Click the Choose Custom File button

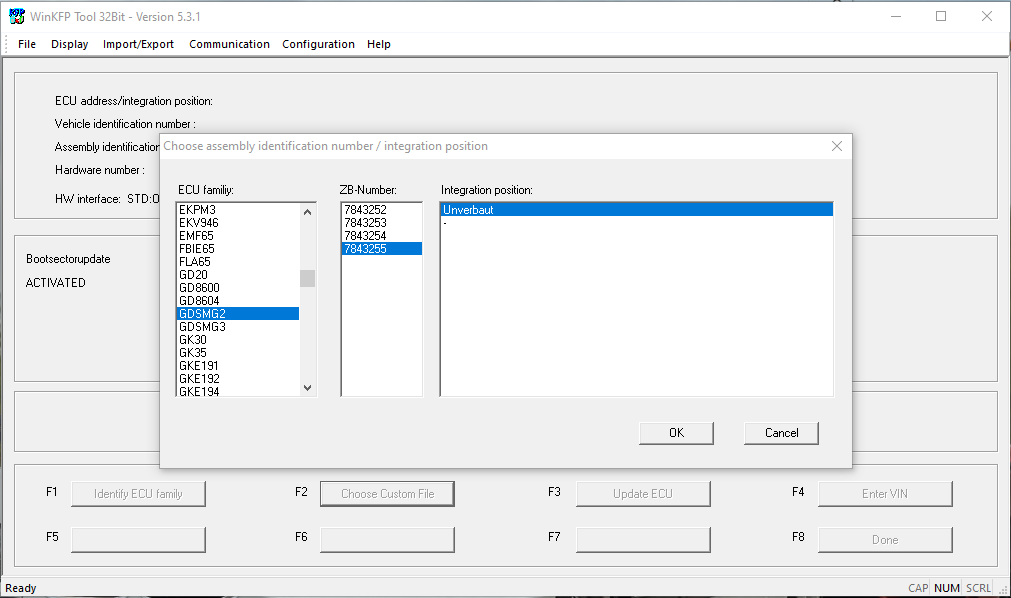point(388,493)
